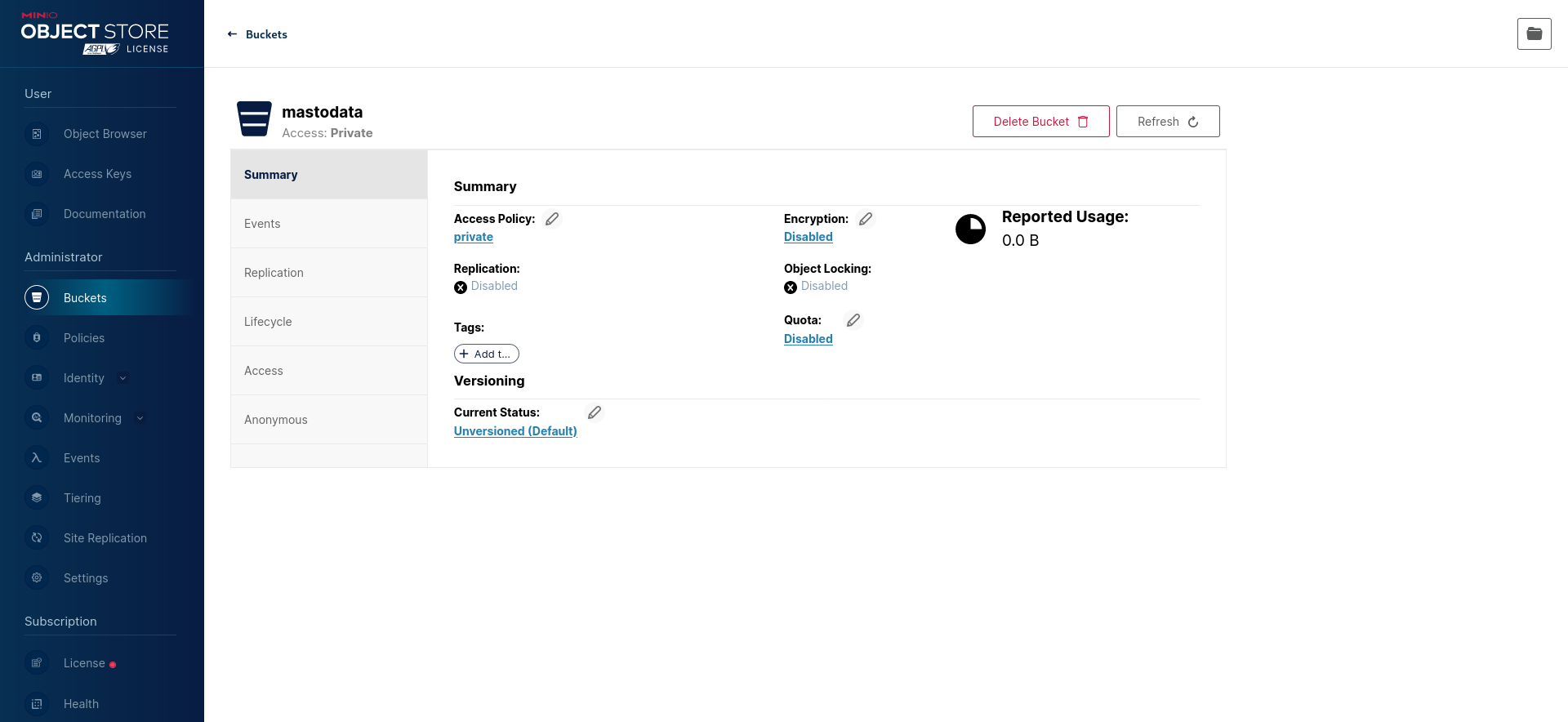Refresh the bucket details
The width and height of the screenshot is (1568, 722).
1168,122
